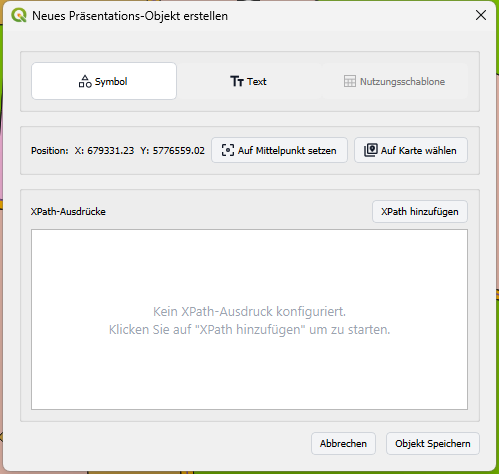This screenshot has height=474, width=499.
Task: Close the dialog with the X button
Action: (x=481, y=15)
